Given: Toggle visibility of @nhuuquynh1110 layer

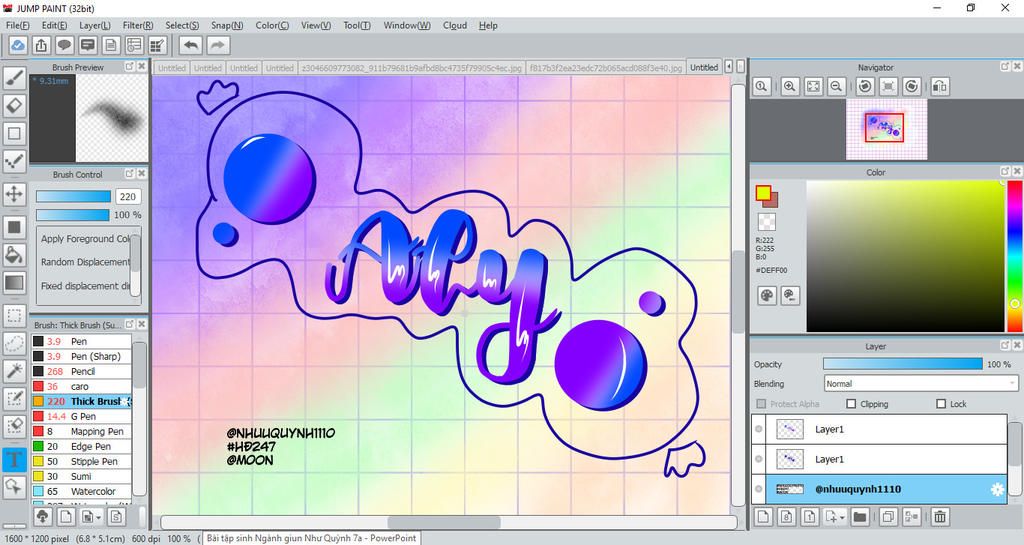Looking at the screenshot, I should [758, 489].
